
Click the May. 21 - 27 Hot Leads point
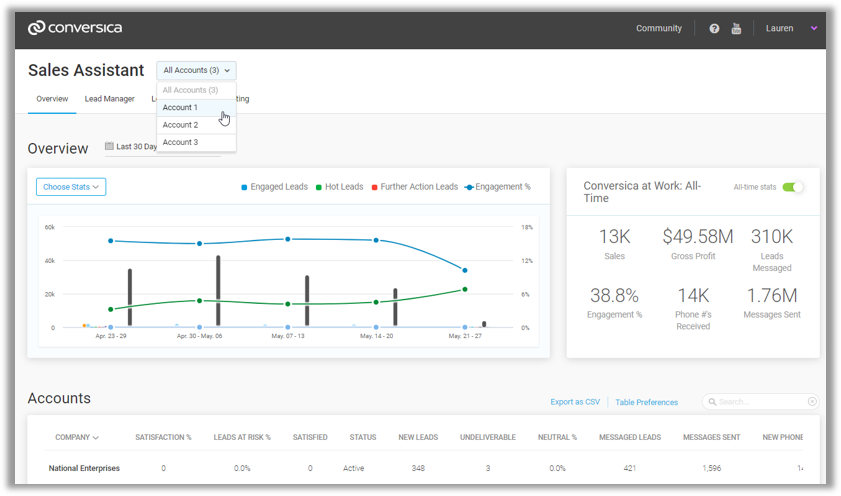coord(465,289)
